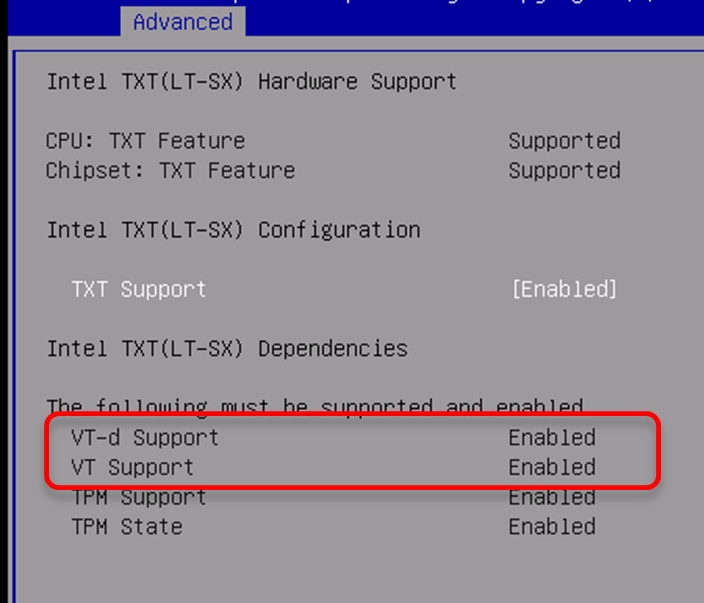704x603 pixels.
Task: Select the TXT Support option
Action: click(x=139, y=290)
